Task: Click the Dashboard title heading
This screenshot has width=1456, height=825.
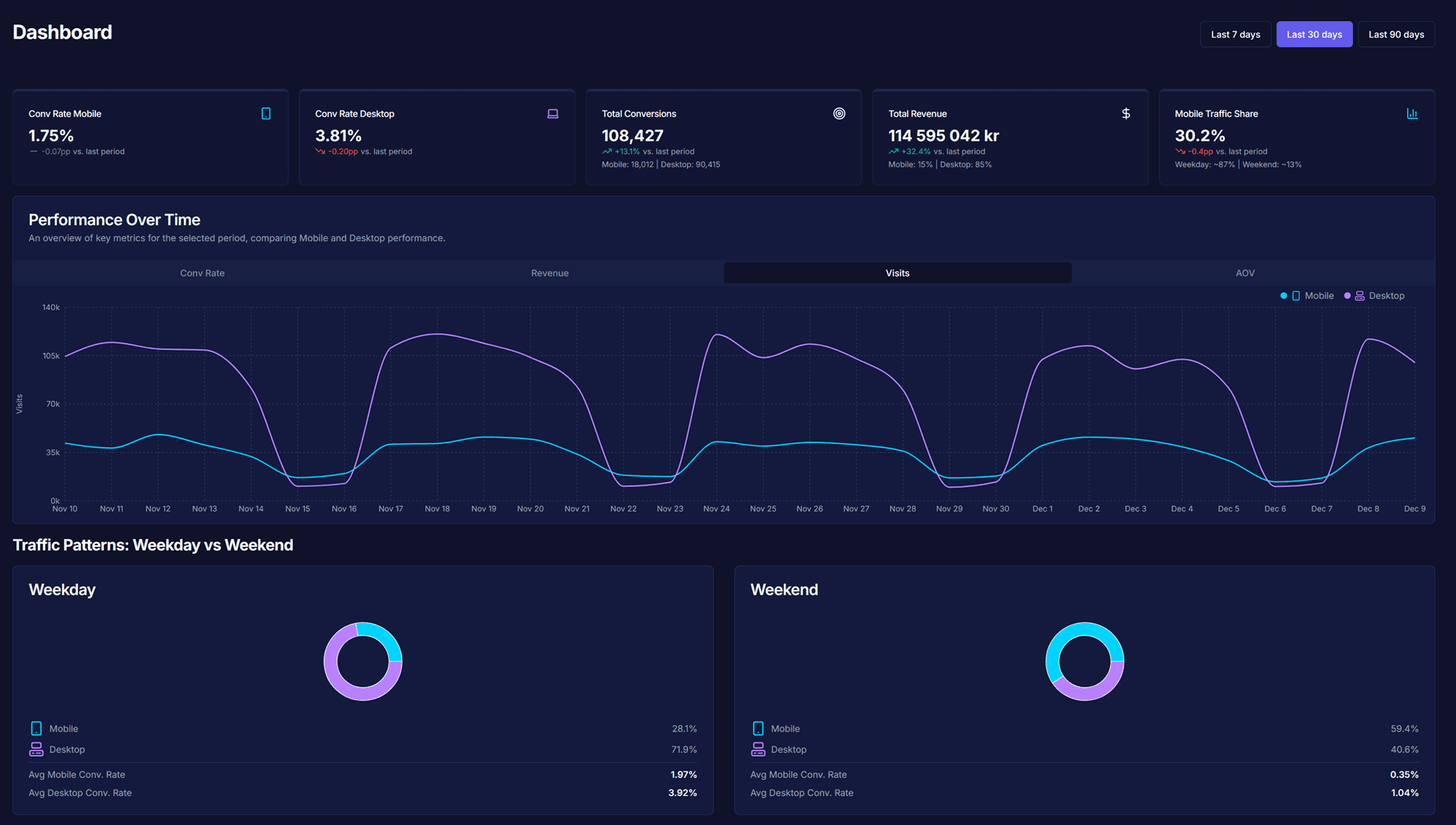Action: [62, 31]
